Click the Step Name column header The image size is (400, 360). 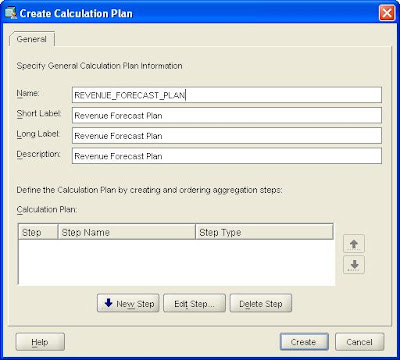coord(127,232)
